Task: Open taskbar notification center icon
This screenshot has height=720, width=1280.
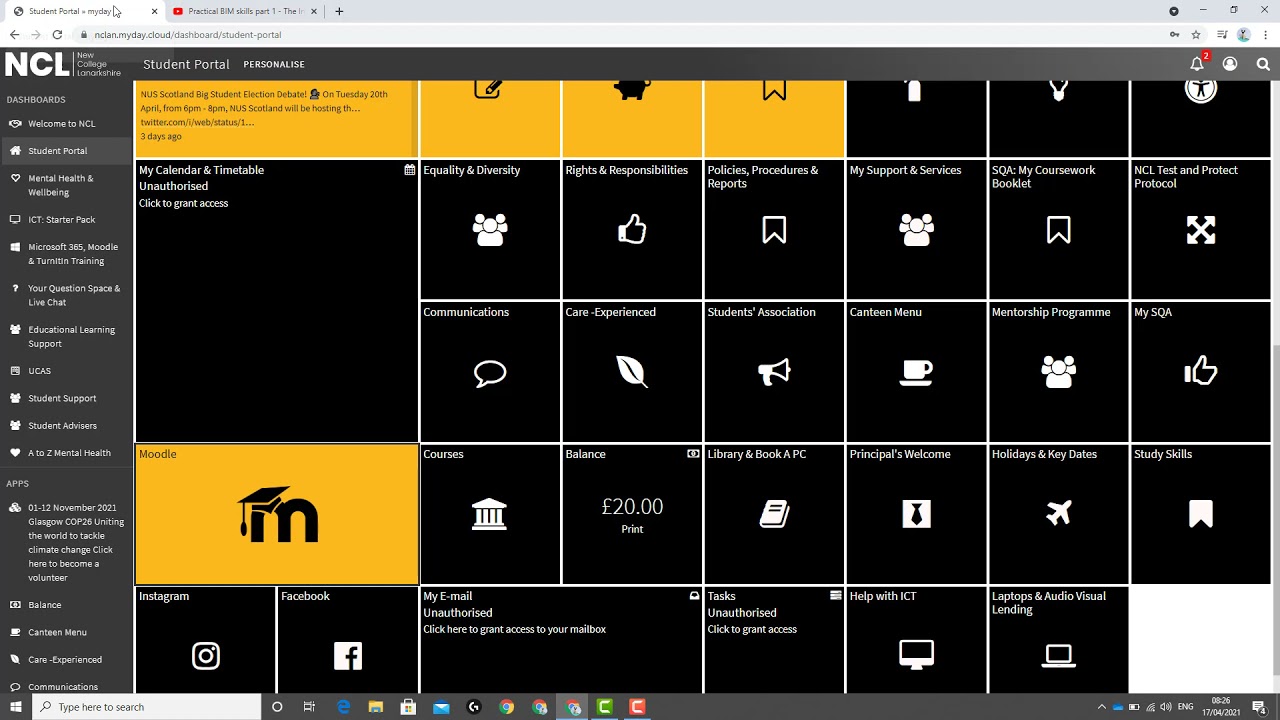Action: (x=1259, y=707)
